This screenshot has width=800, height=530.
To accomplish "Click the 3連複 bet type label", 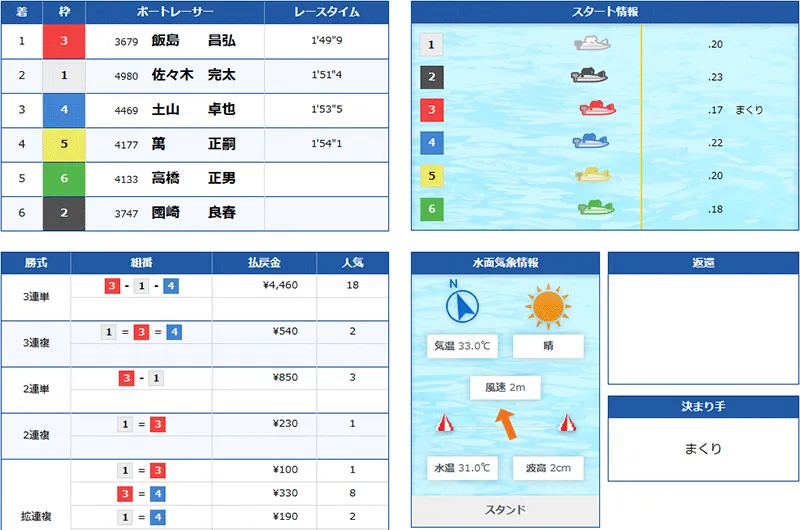I will 36,343.
